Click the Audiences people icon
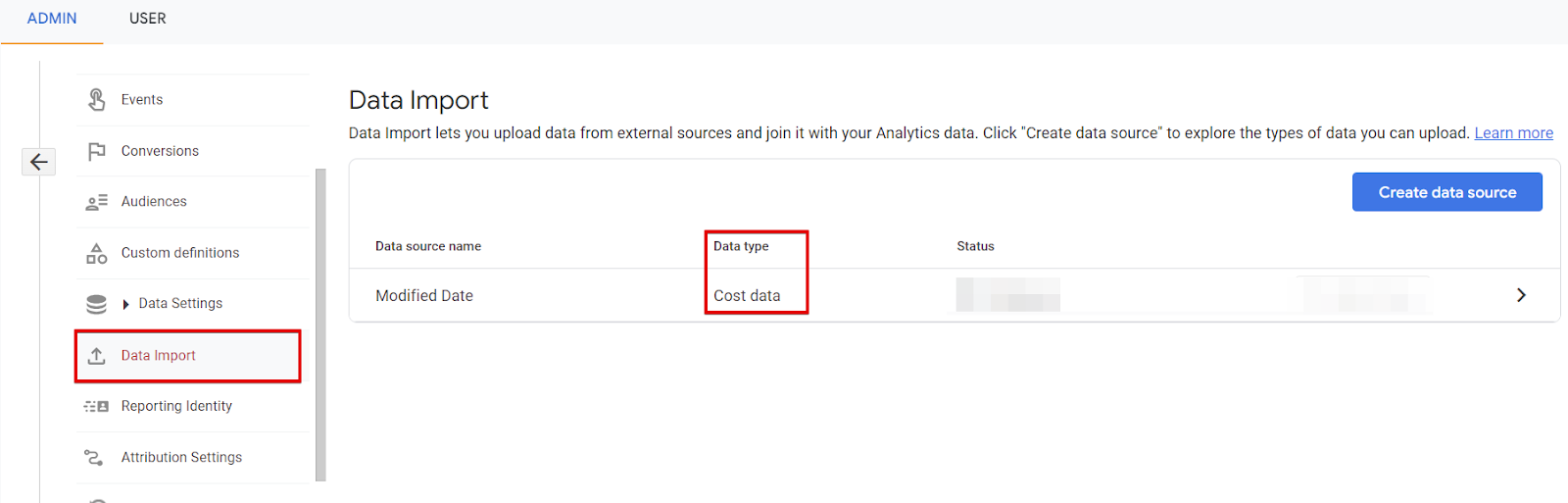This screenshot has width=1568, height=503. [96, 202]
